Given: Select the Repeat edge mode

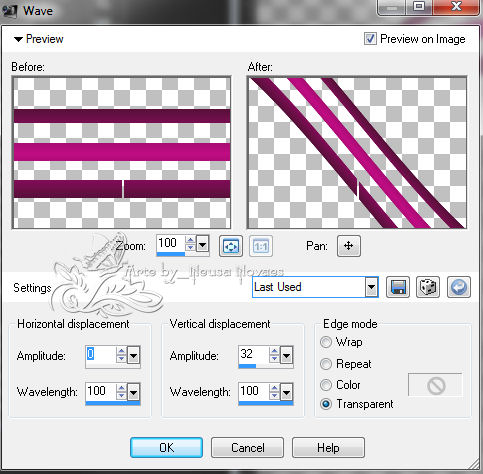Looking at the screenshot, I should point(326,364).
